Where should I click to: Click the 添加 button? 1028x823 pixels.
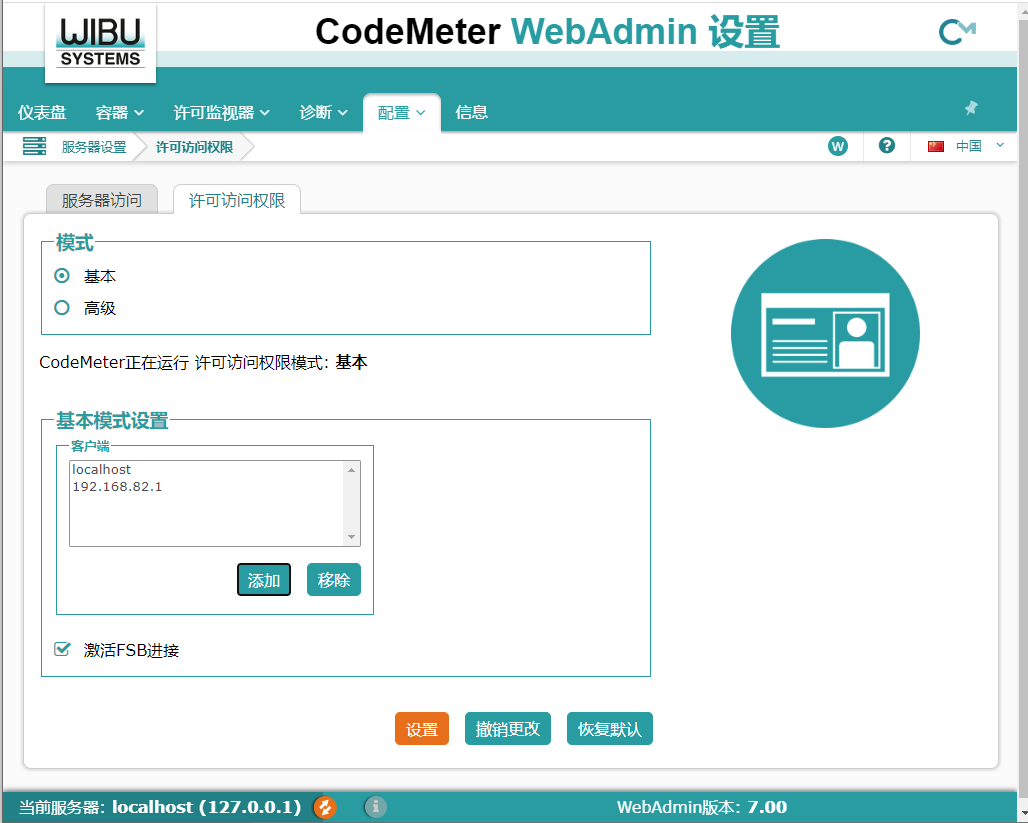[x=264, y=580]
